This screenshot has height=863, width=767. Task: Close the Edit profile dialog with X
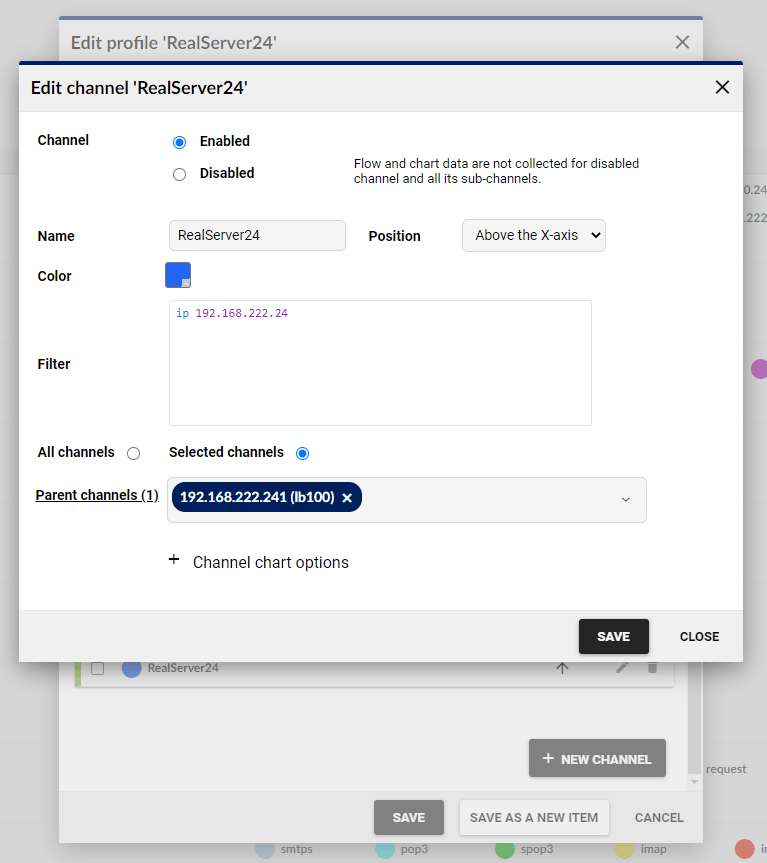coord(682,42)
